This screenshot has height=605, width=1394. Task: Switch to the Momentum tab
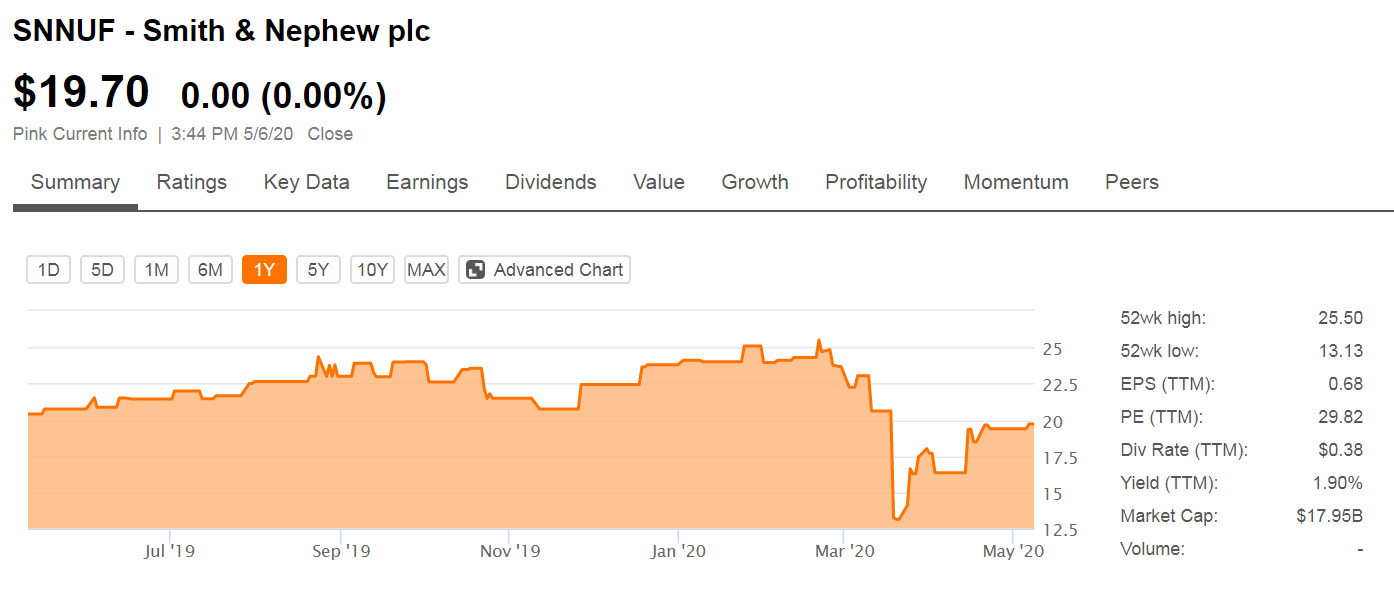1016,182
